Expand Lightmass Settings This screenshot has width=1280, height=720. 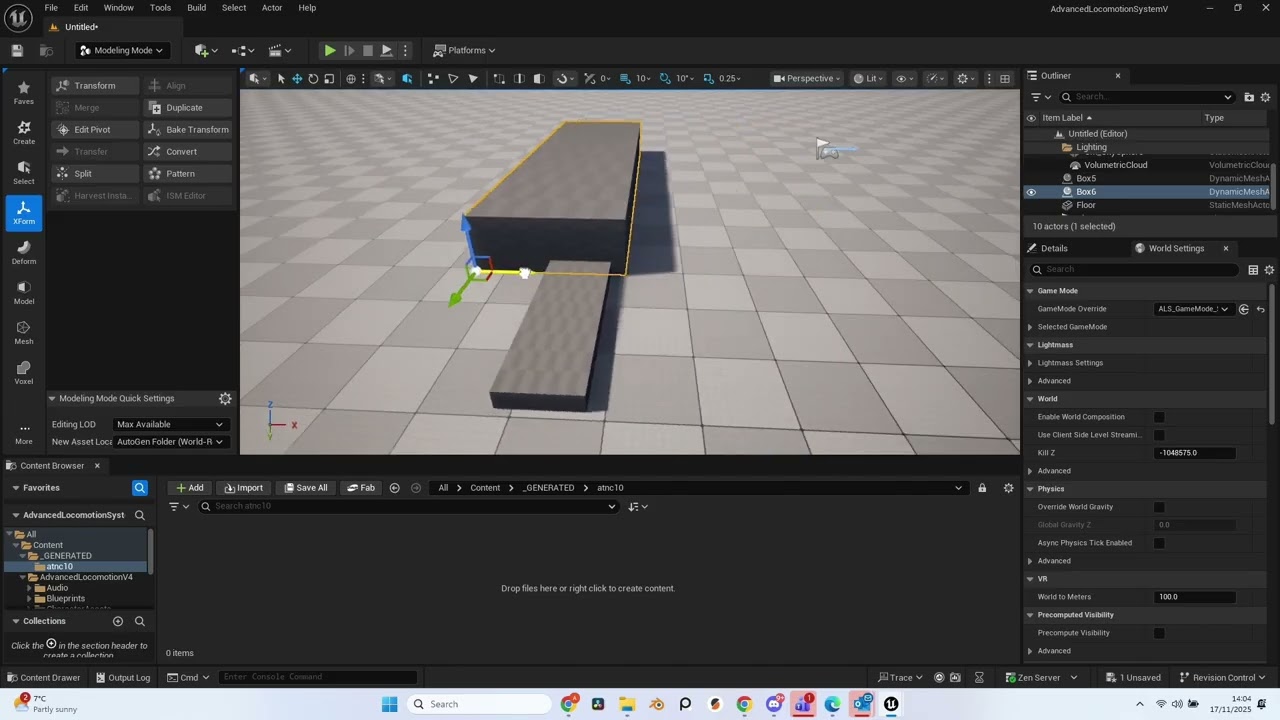tap(1031, 363)
